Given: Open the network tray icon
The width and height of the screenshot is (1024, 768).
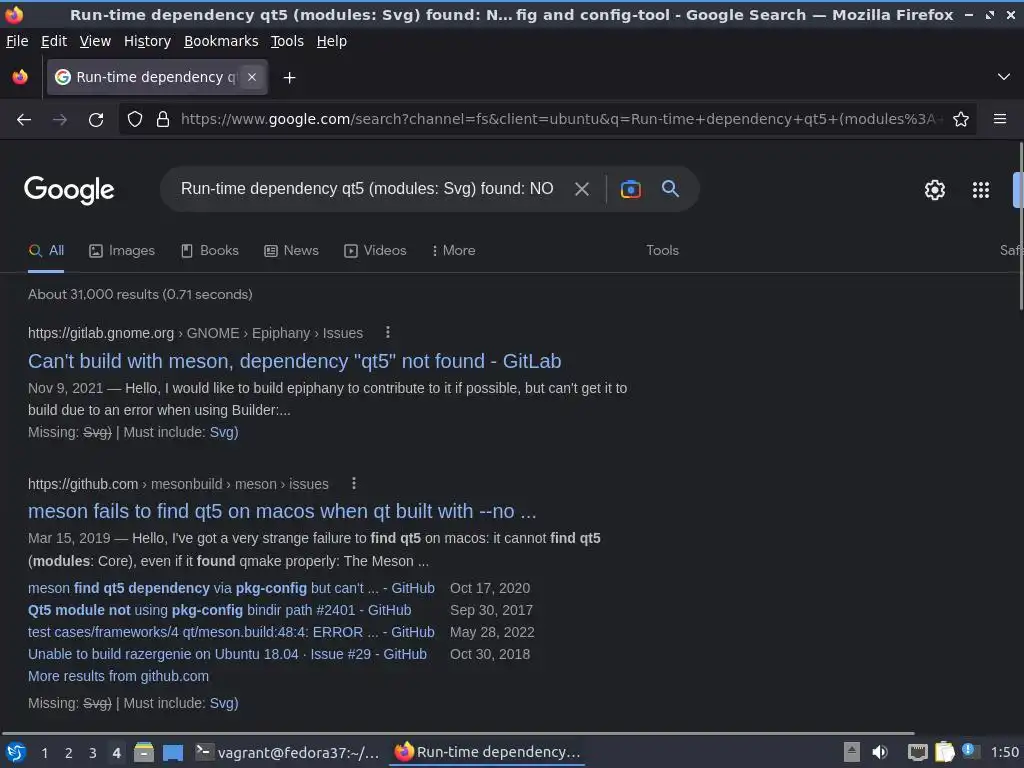Looking at the screenshot, I should pyautogui.click(x=917, y=753).
